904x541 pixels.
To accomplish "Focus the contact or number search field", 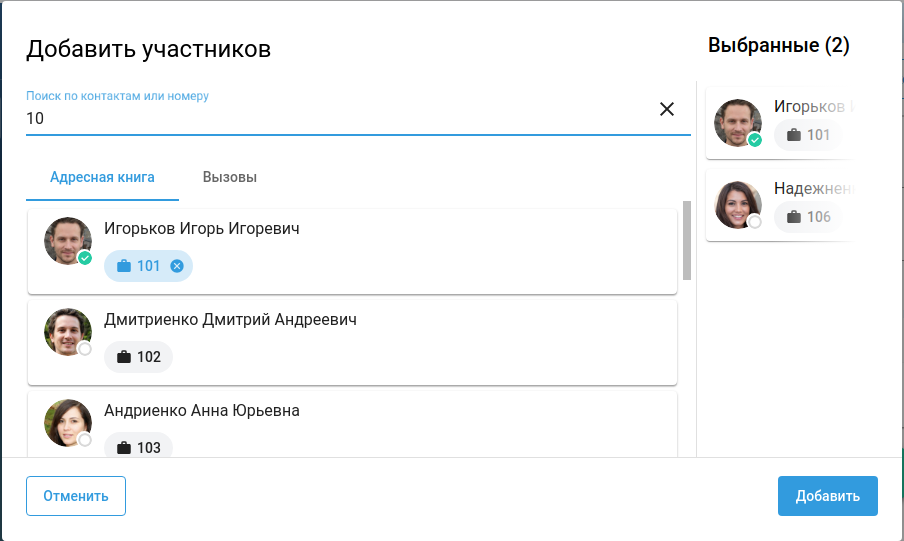I will [x=340, y=118].
